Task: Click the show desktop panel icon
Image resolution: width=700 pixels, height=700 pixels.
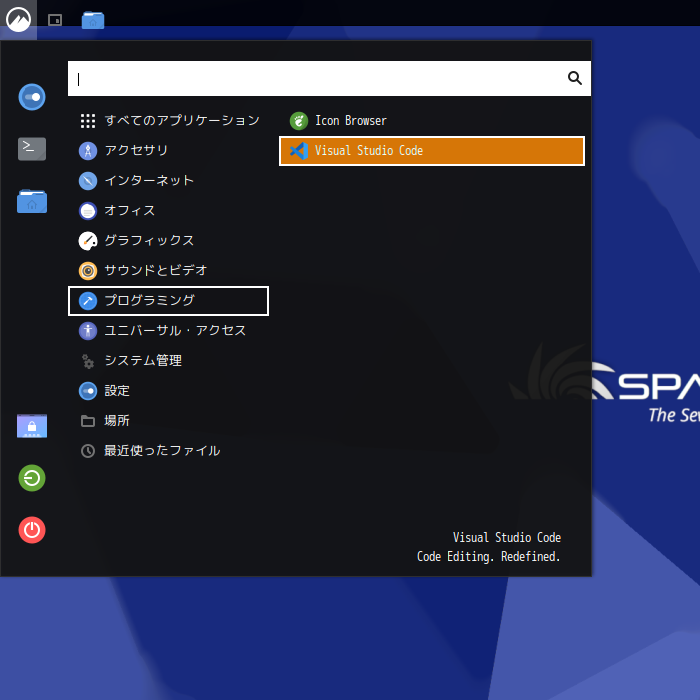Action: click(55, 20)
